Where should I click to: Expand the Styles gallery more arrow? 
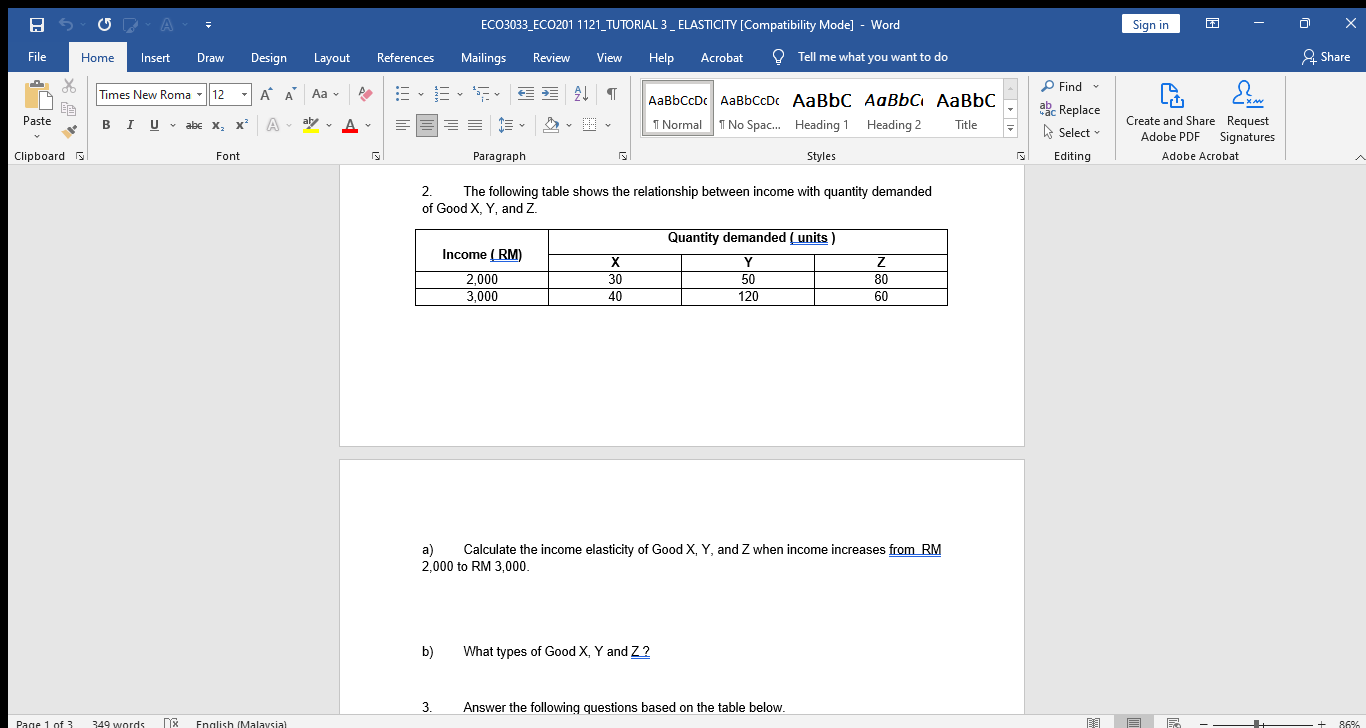[1009, 129]
